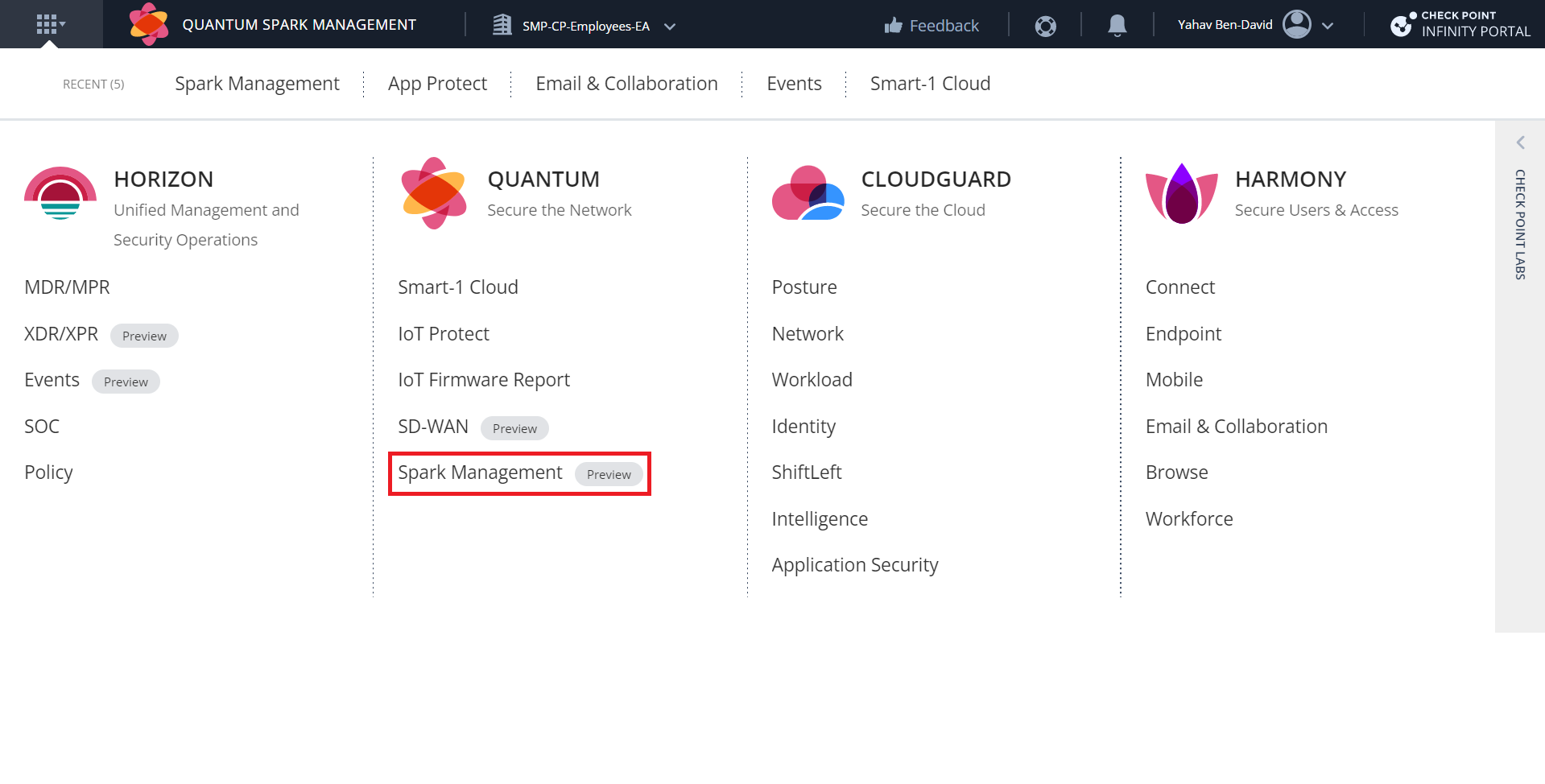Expand the SMP-CP-Employees-EA account dropdown
1545x784 pixels.
tap(670, 26)
